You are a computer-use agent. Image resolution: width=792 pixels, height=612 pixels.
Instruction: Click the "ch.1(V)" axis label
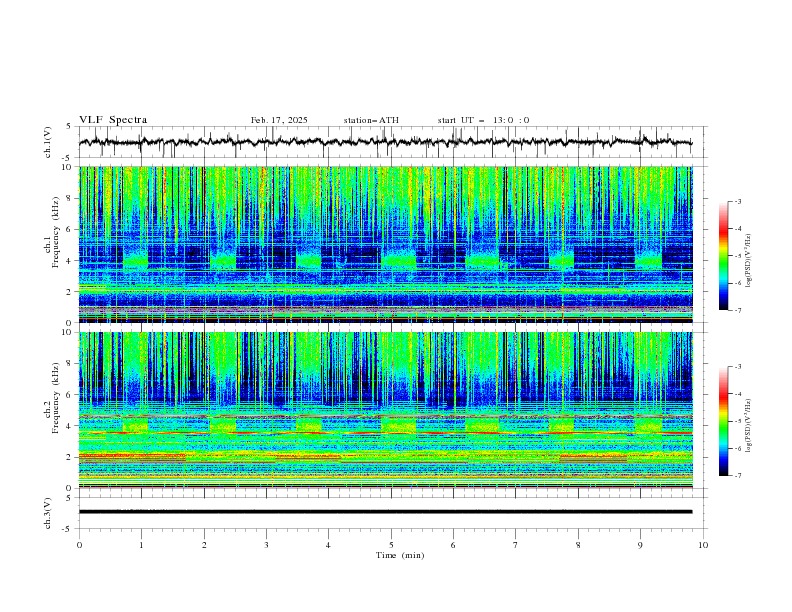coord(48,142)
